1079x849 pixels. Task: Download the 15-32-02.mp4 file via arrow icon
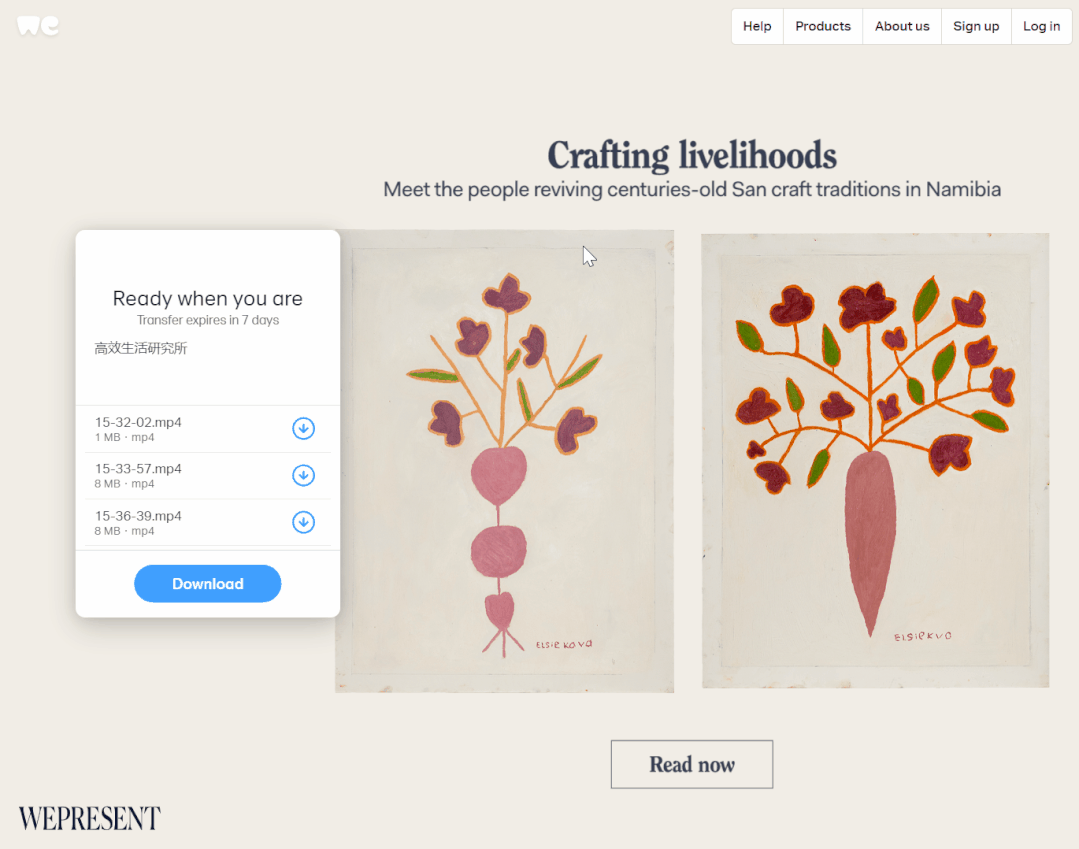click(303, 428)
